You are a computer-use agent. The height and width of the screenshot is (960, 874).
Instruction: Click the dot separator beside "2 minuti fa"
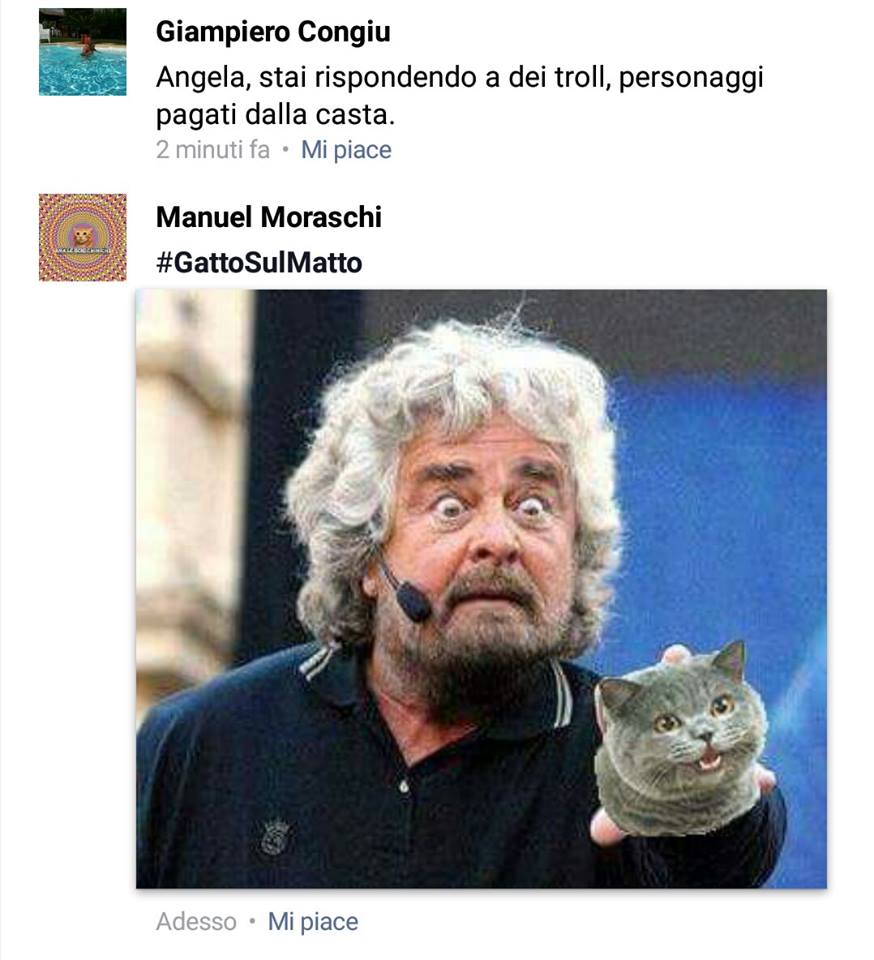pyautogui.click(x=285, y=150)
